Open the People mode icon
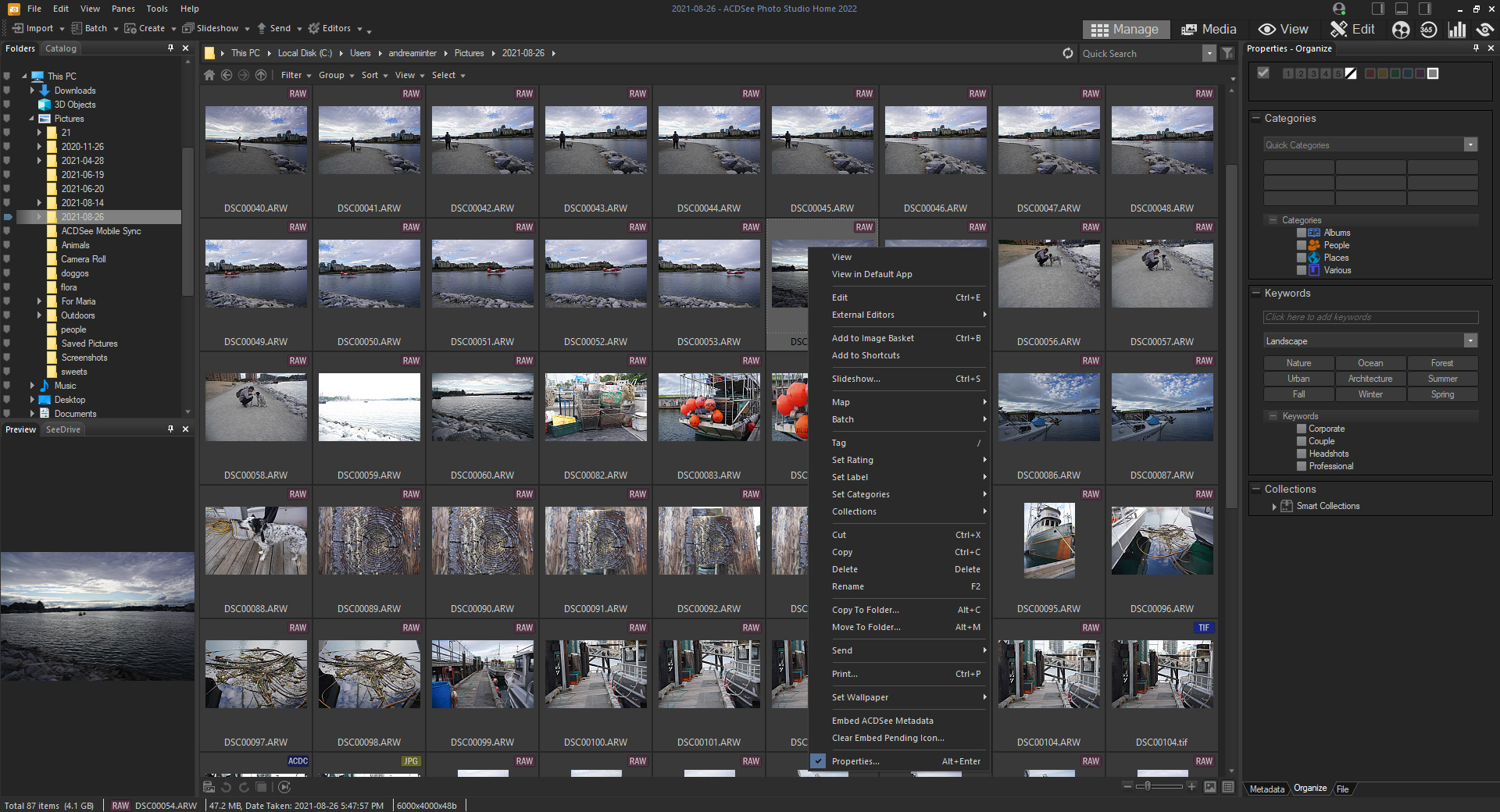 click(1401, 30)
